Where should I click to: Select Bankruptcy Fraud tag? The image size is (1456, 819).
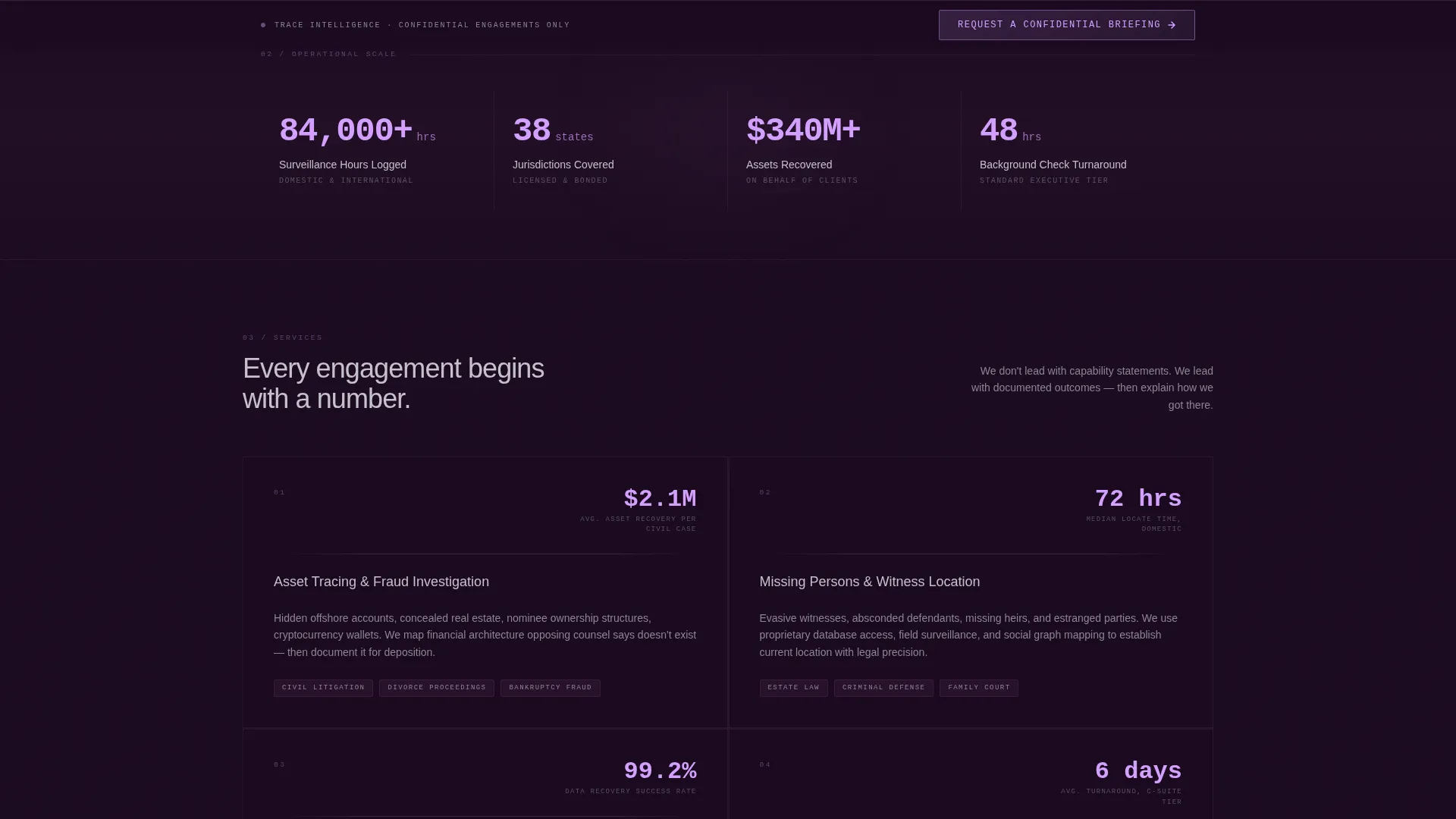point(551,688)
